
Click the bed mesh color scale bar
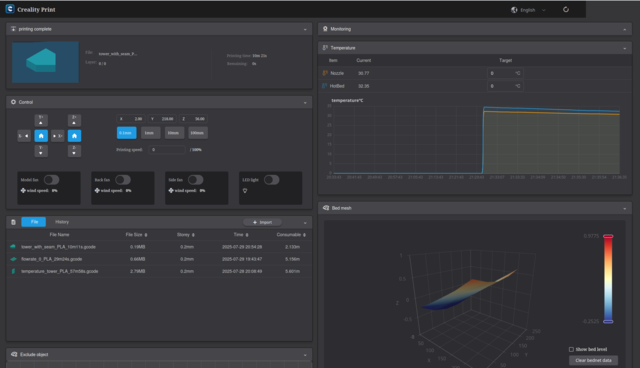point(608,279)
